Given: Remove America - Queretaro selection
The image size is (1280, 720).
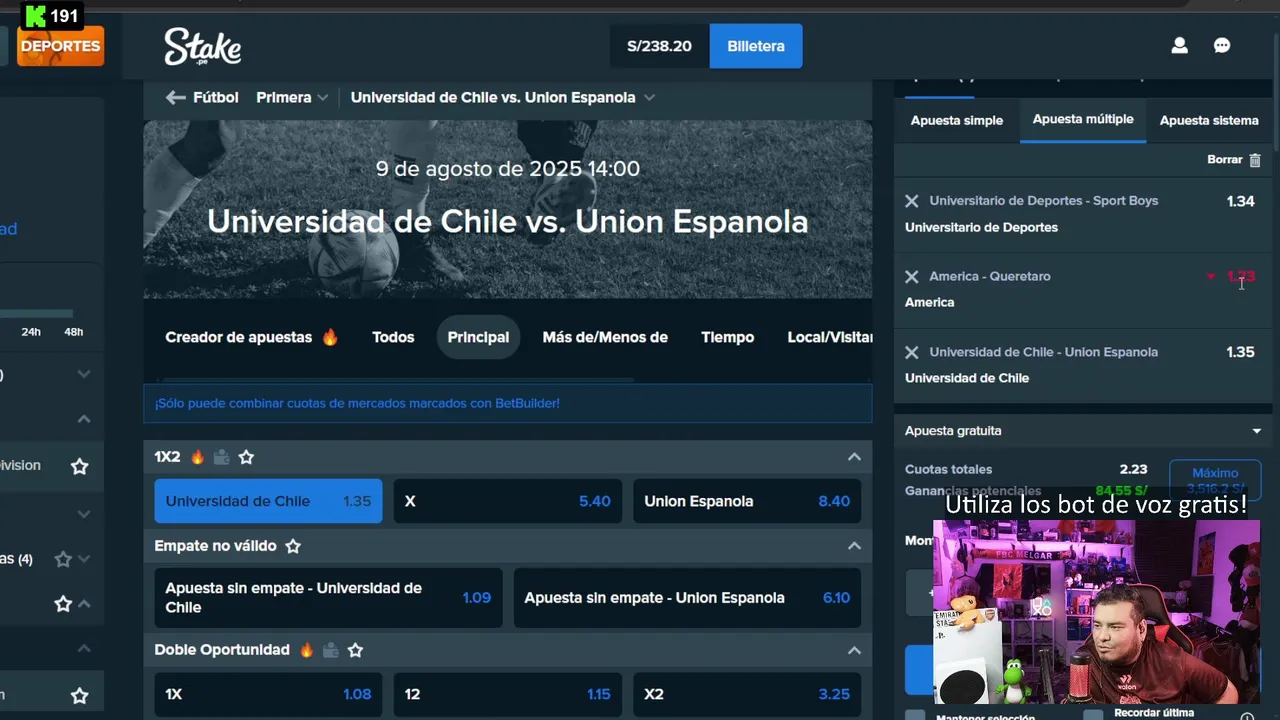Looking at the screenshot, I should (911, 277).
